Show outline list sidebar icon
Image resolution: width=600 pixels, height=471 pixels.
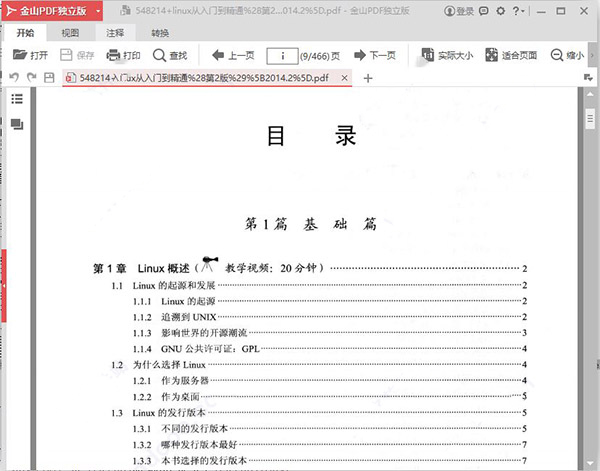click(17, 99)
